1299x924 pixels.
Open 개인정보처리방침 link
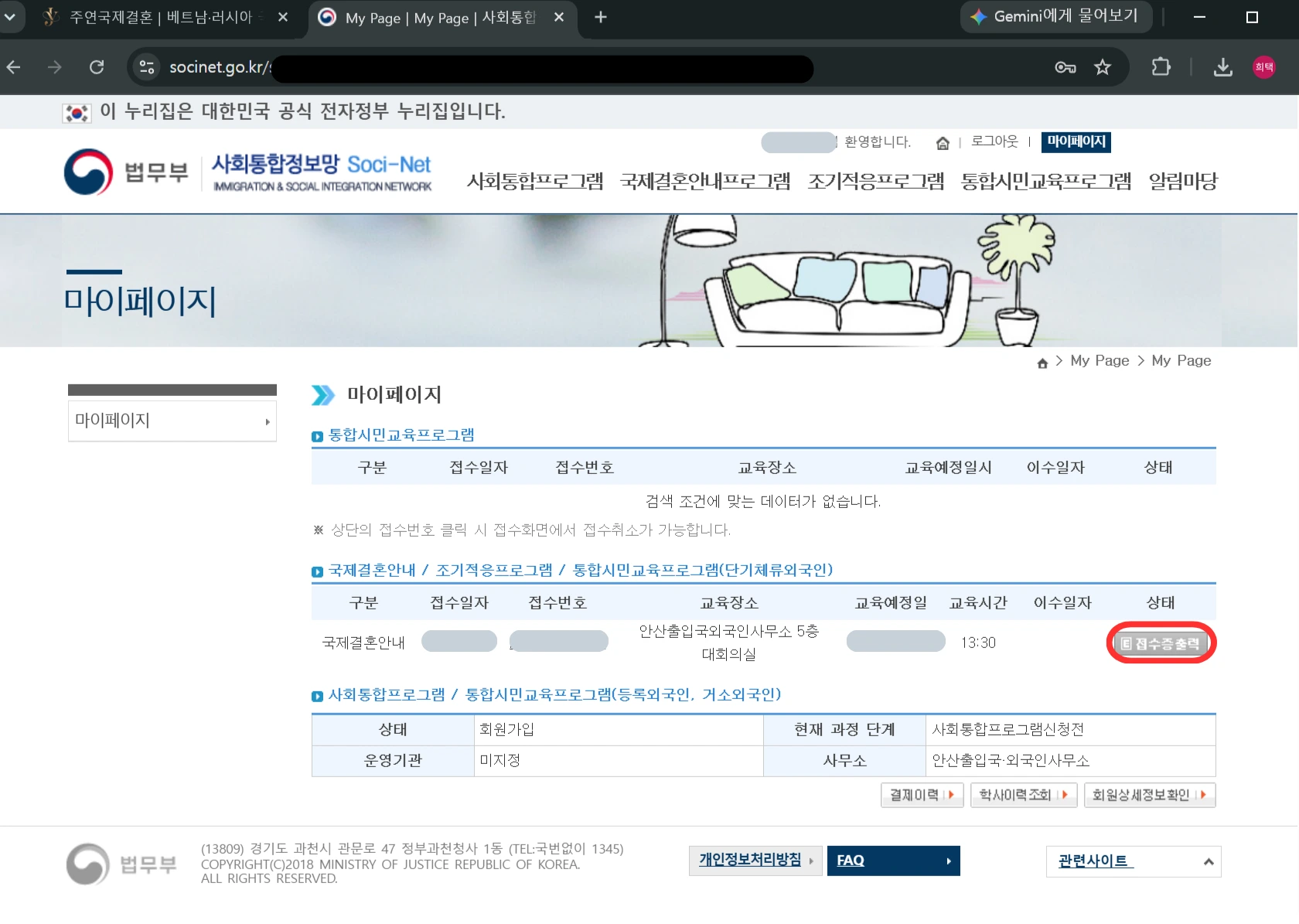click(x=755, y=861)
